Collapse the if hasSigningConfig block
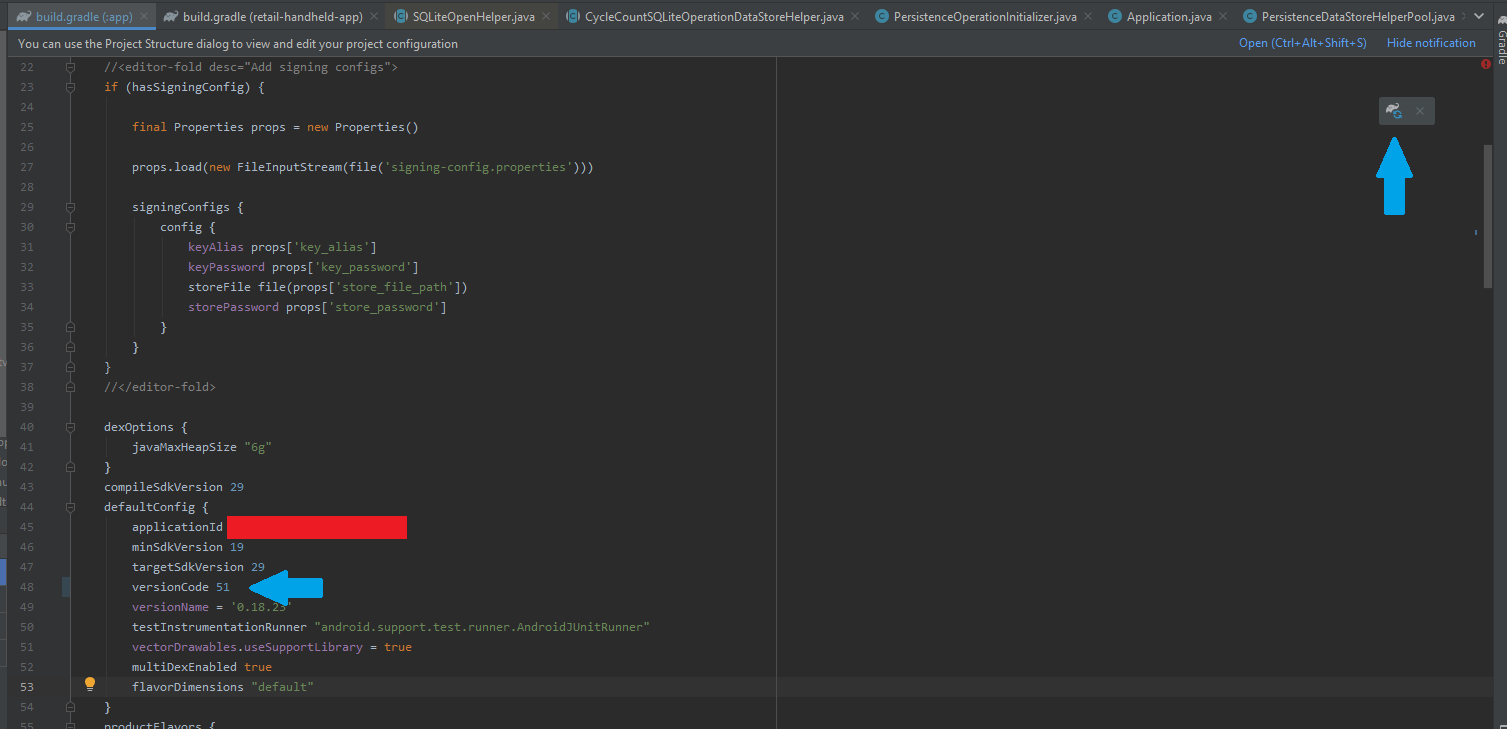 point(70,87)
